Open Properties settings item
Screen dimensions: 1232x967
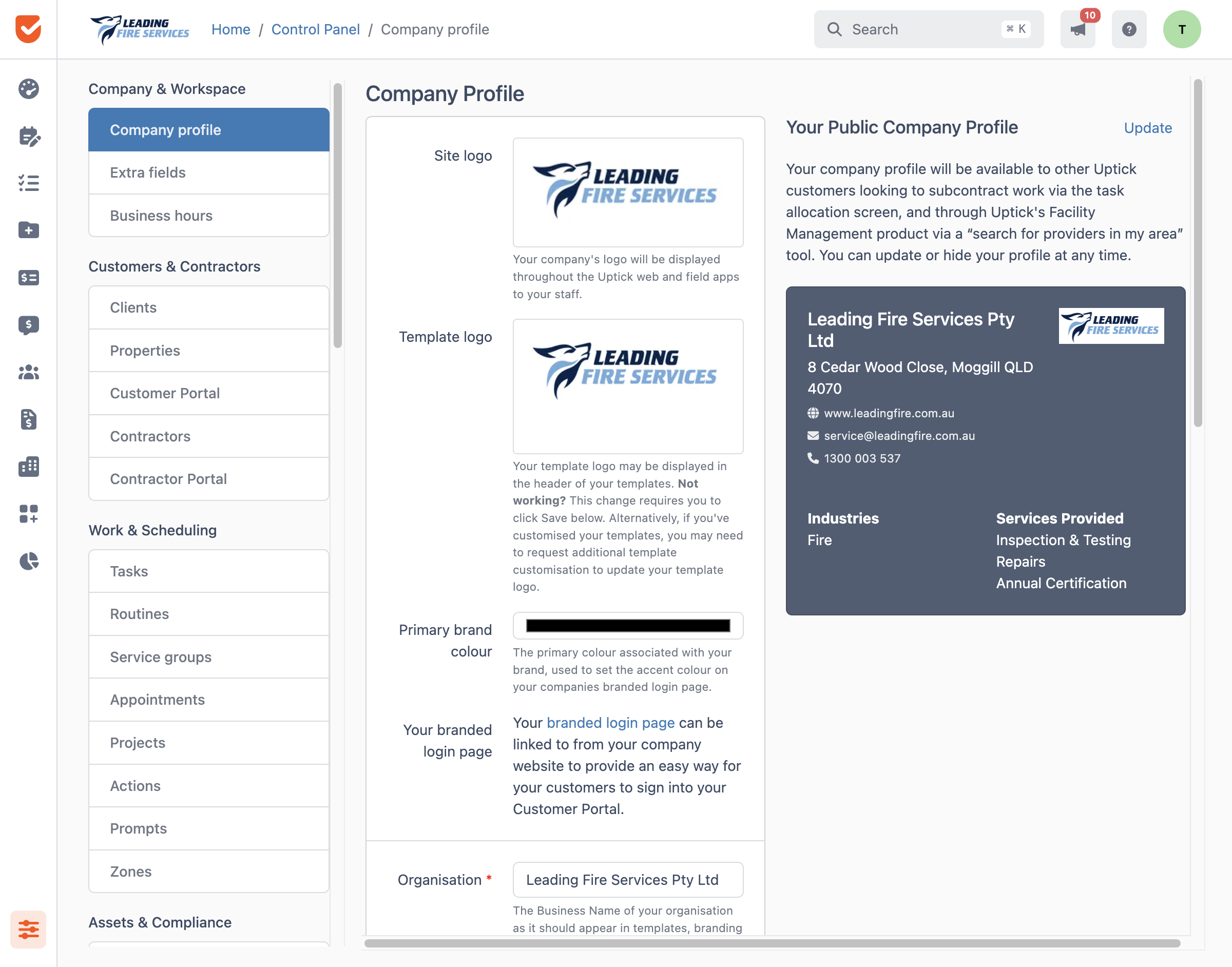(208, 351)
